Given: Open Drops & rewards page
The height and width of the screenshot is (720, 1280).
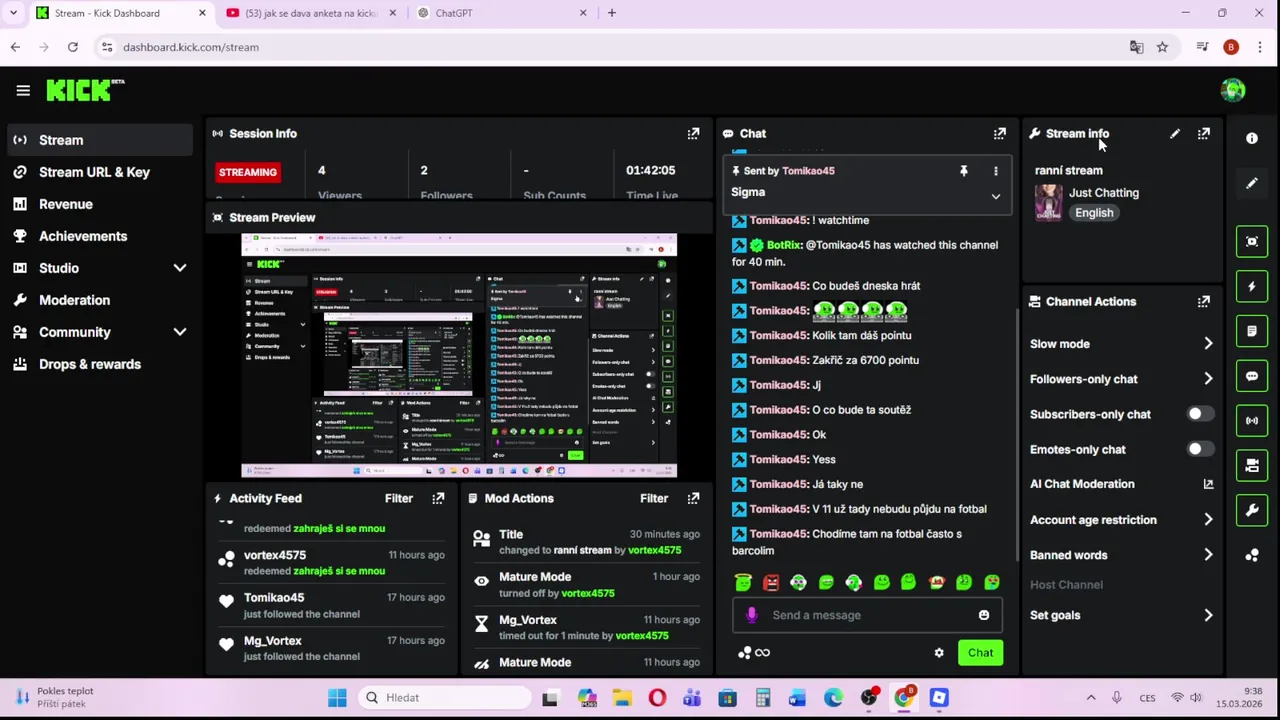Looking at the screenshot, I should point(100,364).
